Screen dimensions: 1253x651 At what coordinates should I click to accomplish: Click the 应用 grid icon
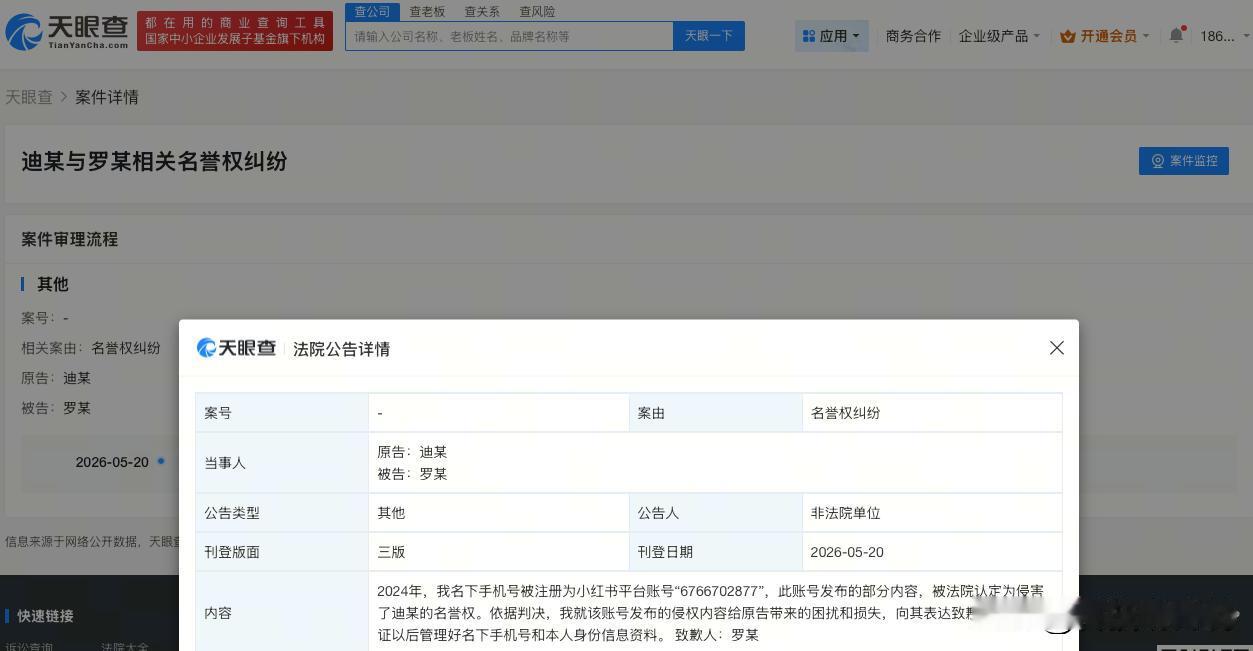pos(809,36)
